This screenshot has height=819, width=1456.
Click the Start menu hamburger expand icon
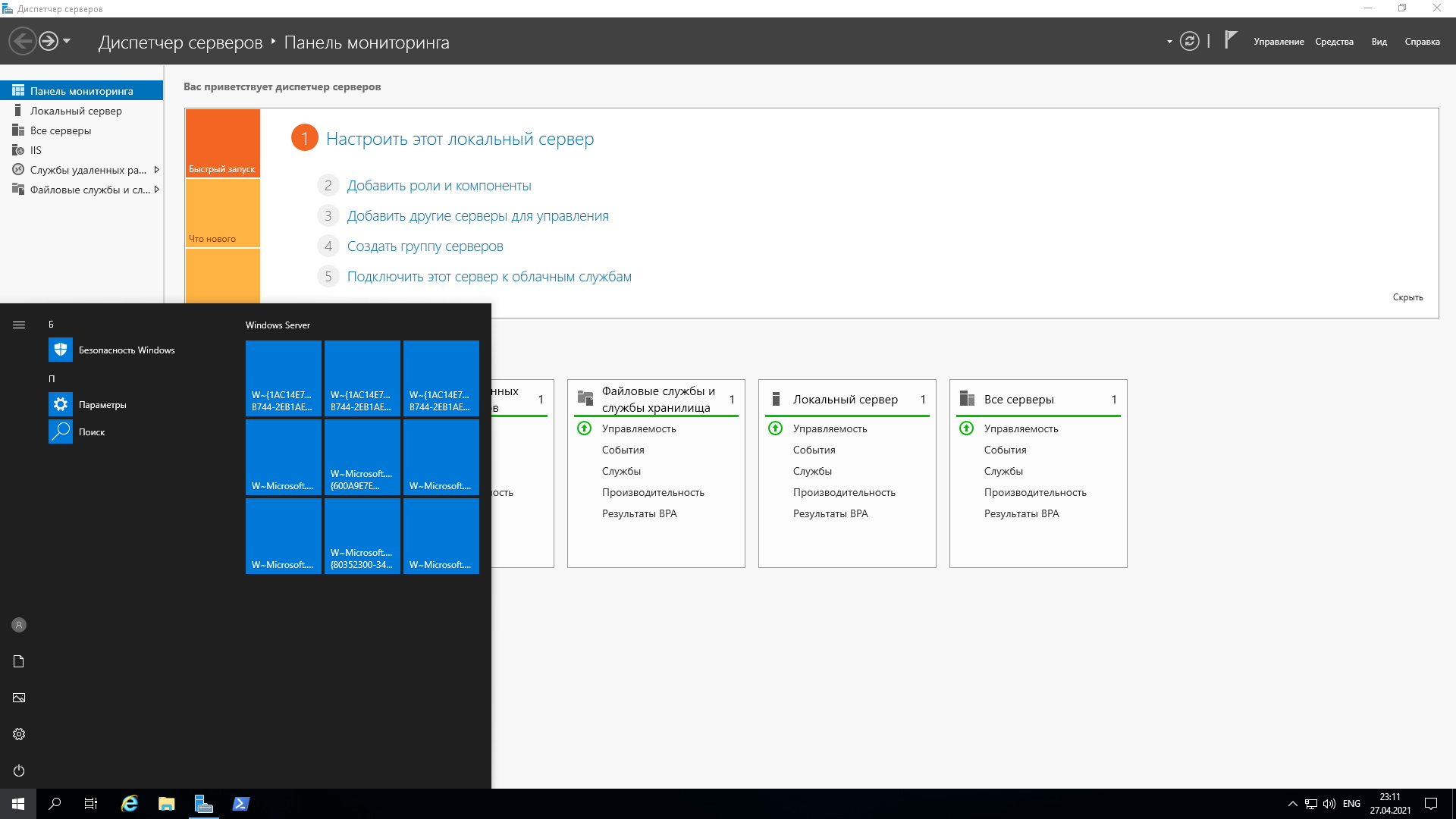coord(19,325)
